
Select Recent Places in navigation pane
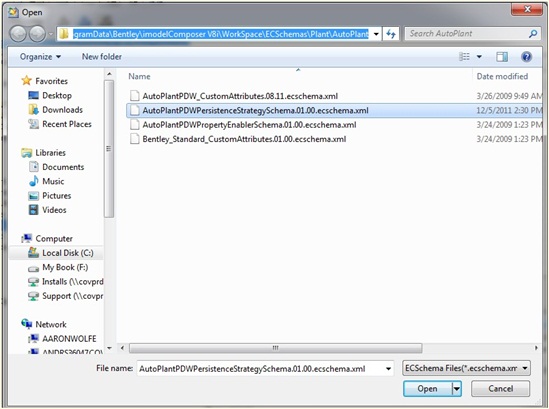(x=67, y=124)
